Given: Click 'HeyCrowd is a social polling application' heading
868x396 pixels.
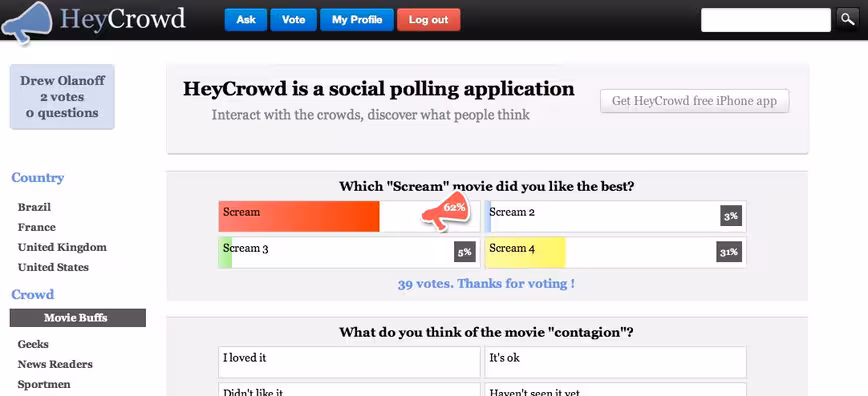Looking at the screenshot, I should [379, 89].
